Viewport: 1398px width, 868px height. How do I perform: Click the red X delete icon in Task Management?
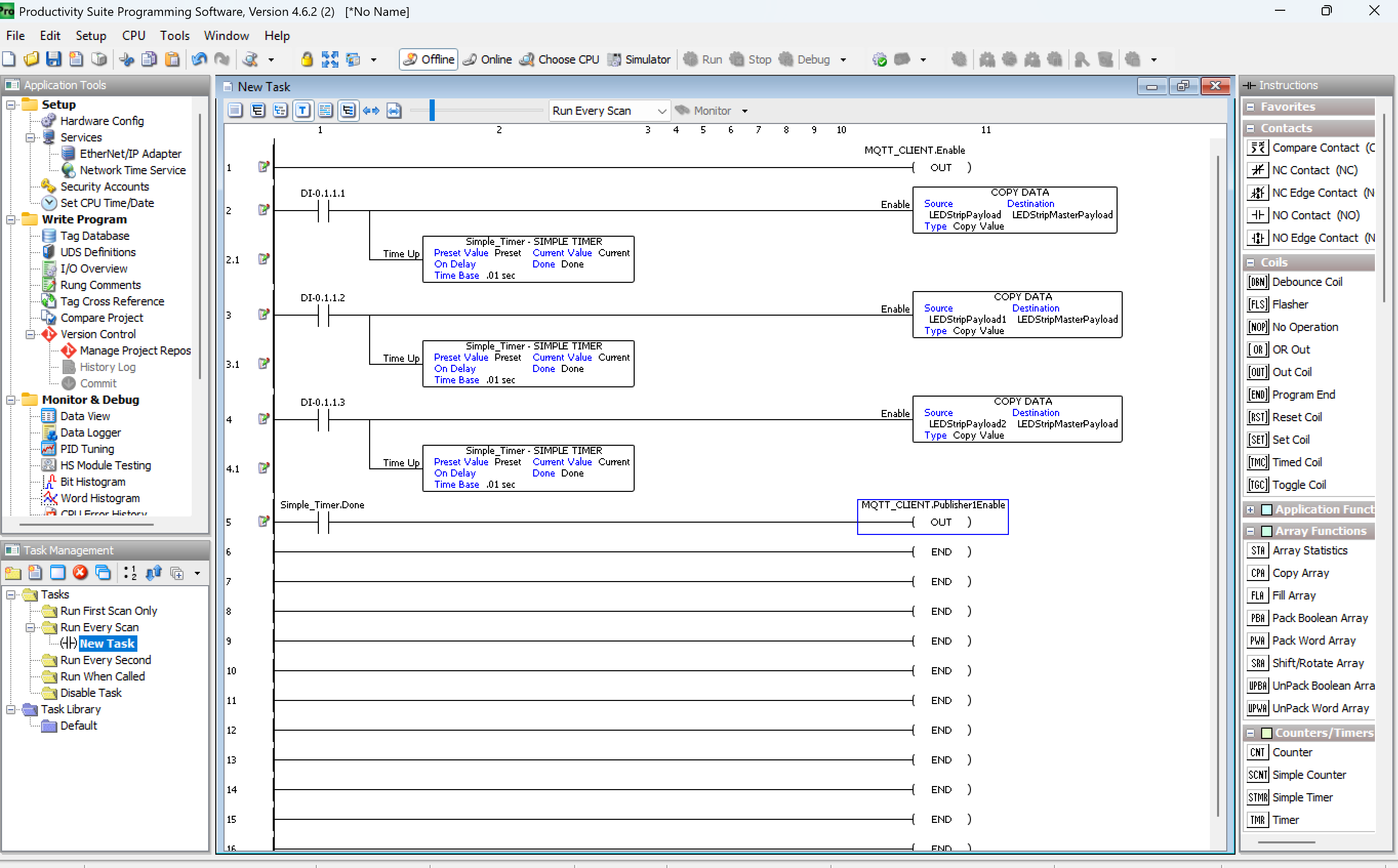[x=80, y=572]
